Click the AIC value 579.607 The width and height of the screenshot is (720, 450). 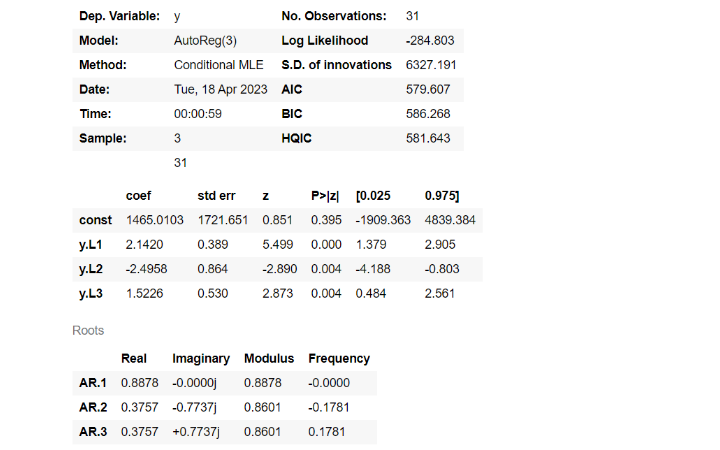[428, 89]
